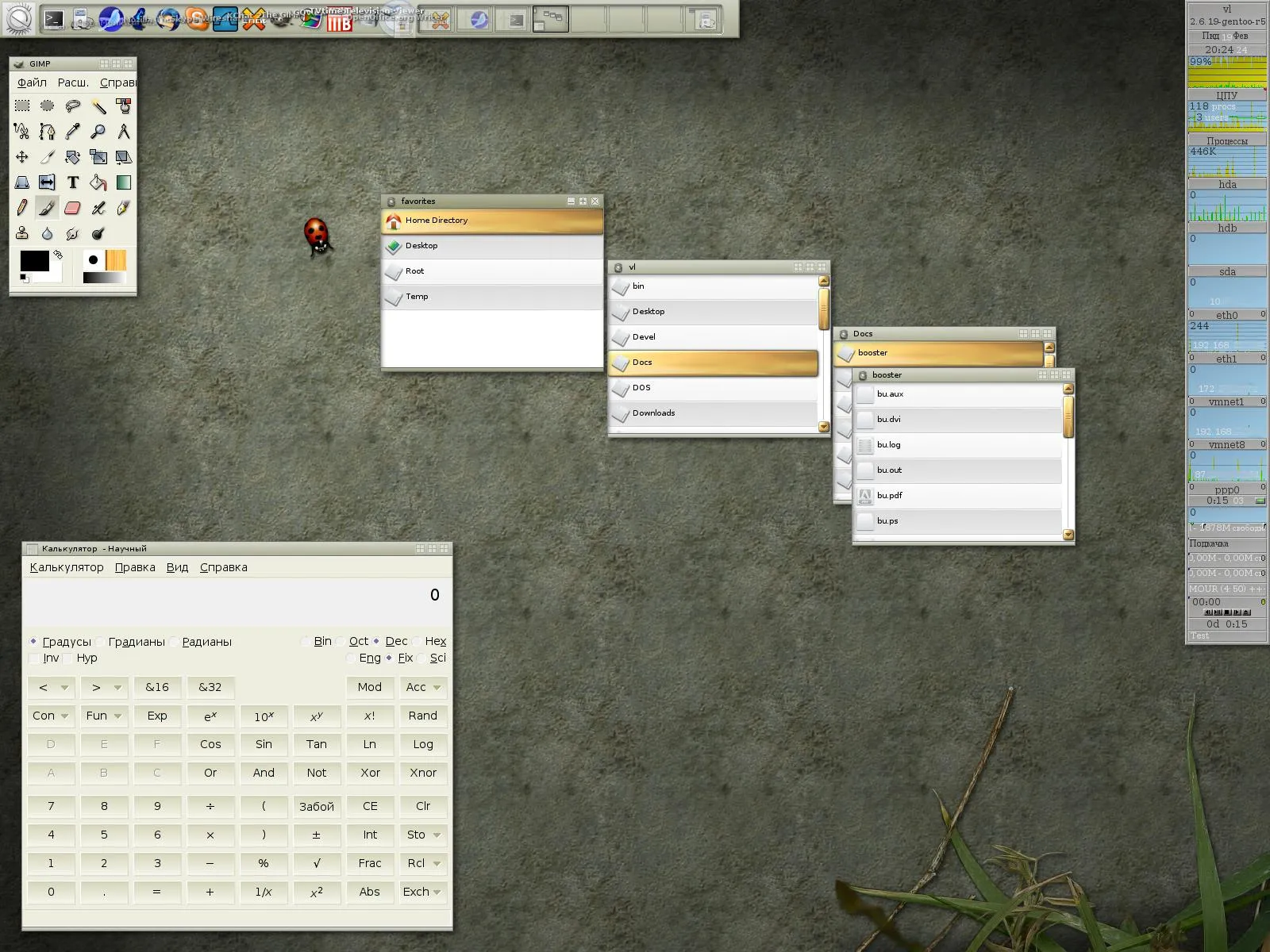Viewport: 1270px width, 952px height.
Task: Select the Ellipse Select tool in GIMP
Action: [x=48, y=106]
